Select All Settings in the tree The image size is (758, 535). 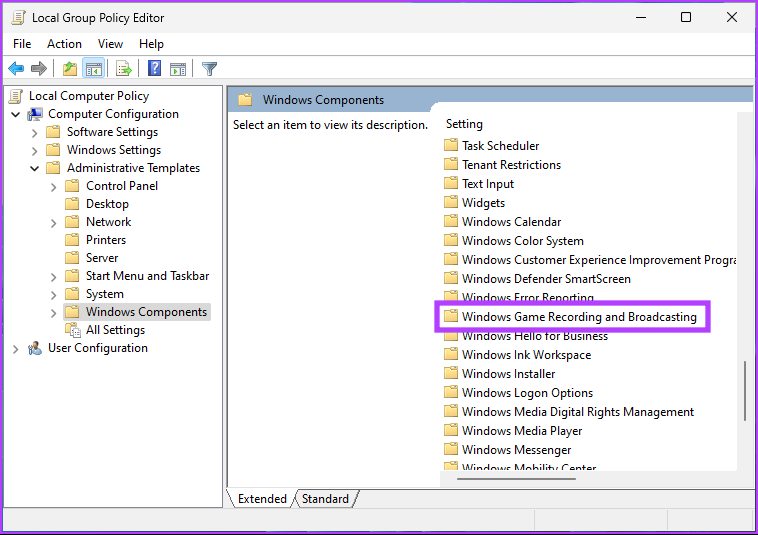point(115,330)
